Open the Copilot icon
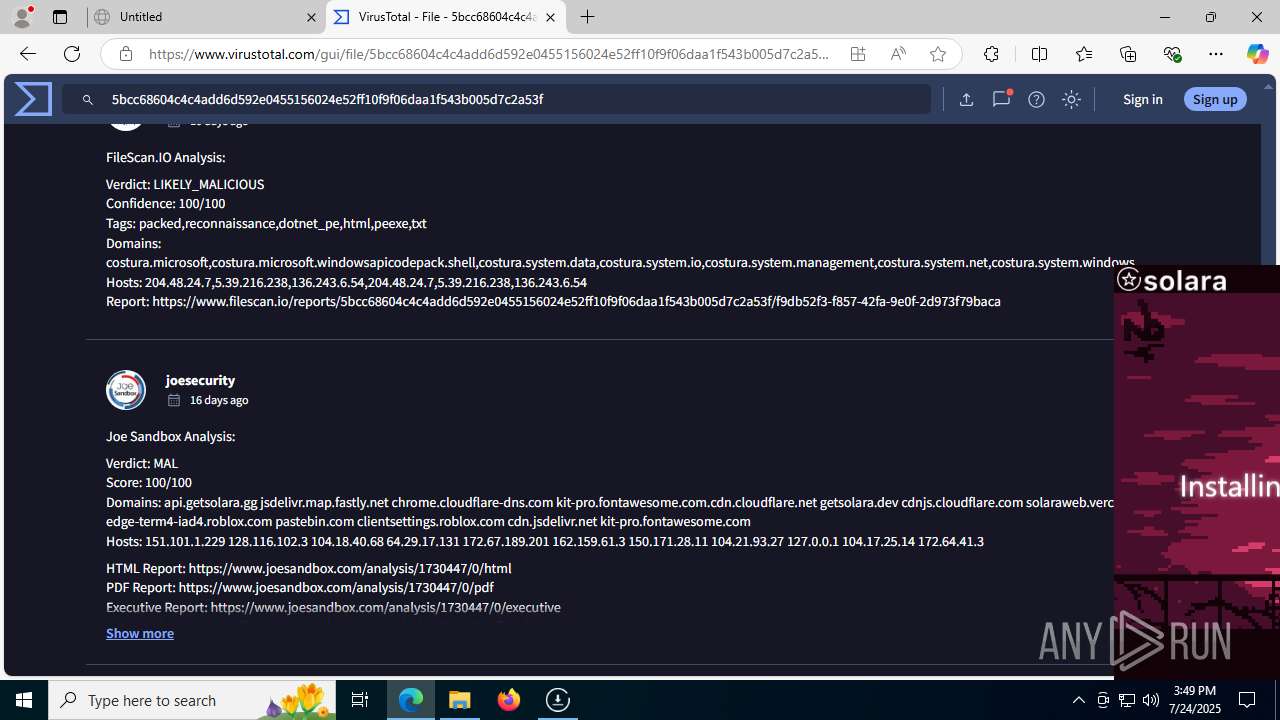Viewport: 1280px width, 720px height. [x=1258, y=54]
